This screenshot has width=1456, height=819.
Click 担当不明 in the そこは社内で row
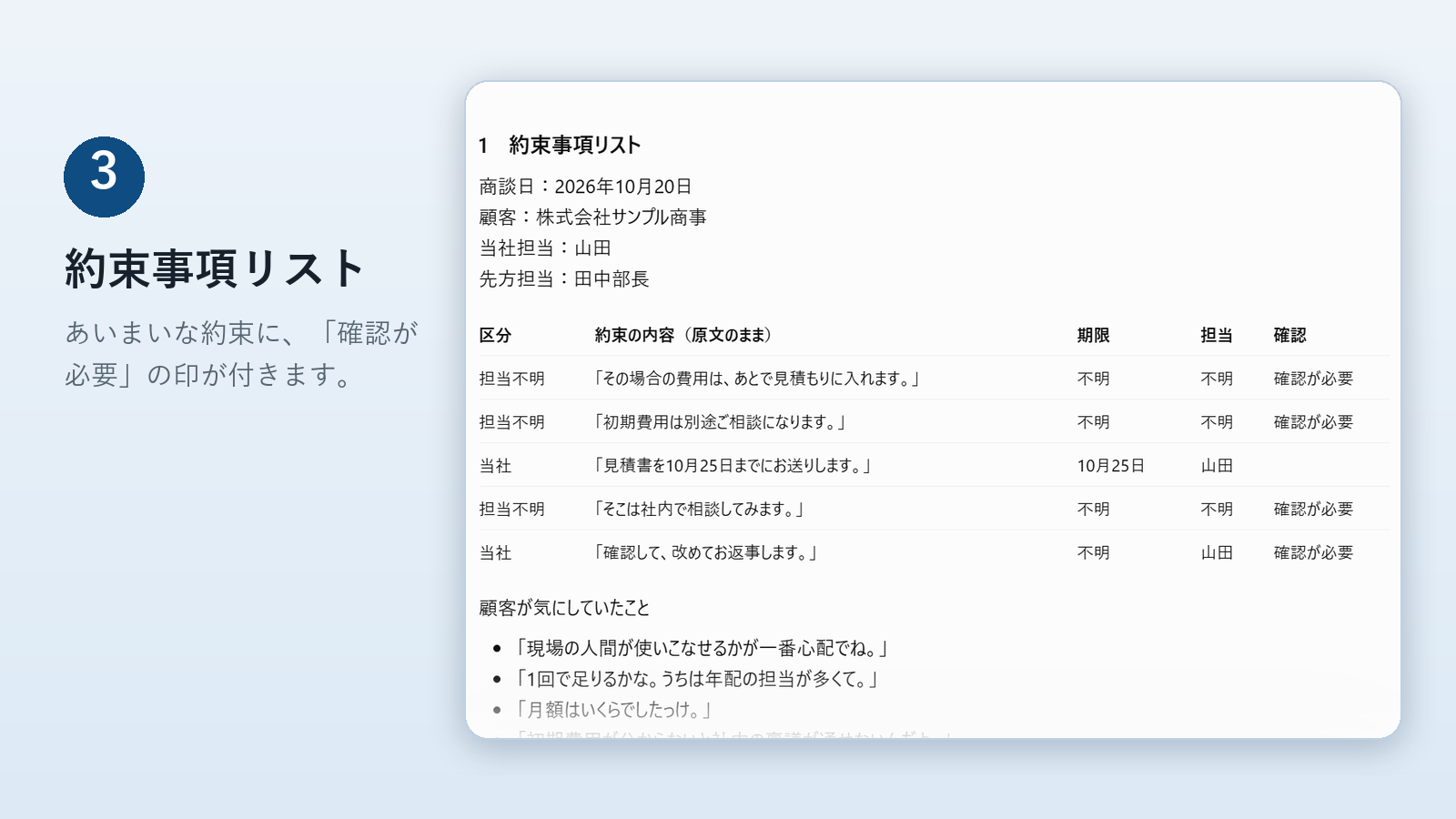[x=512, y=510]
